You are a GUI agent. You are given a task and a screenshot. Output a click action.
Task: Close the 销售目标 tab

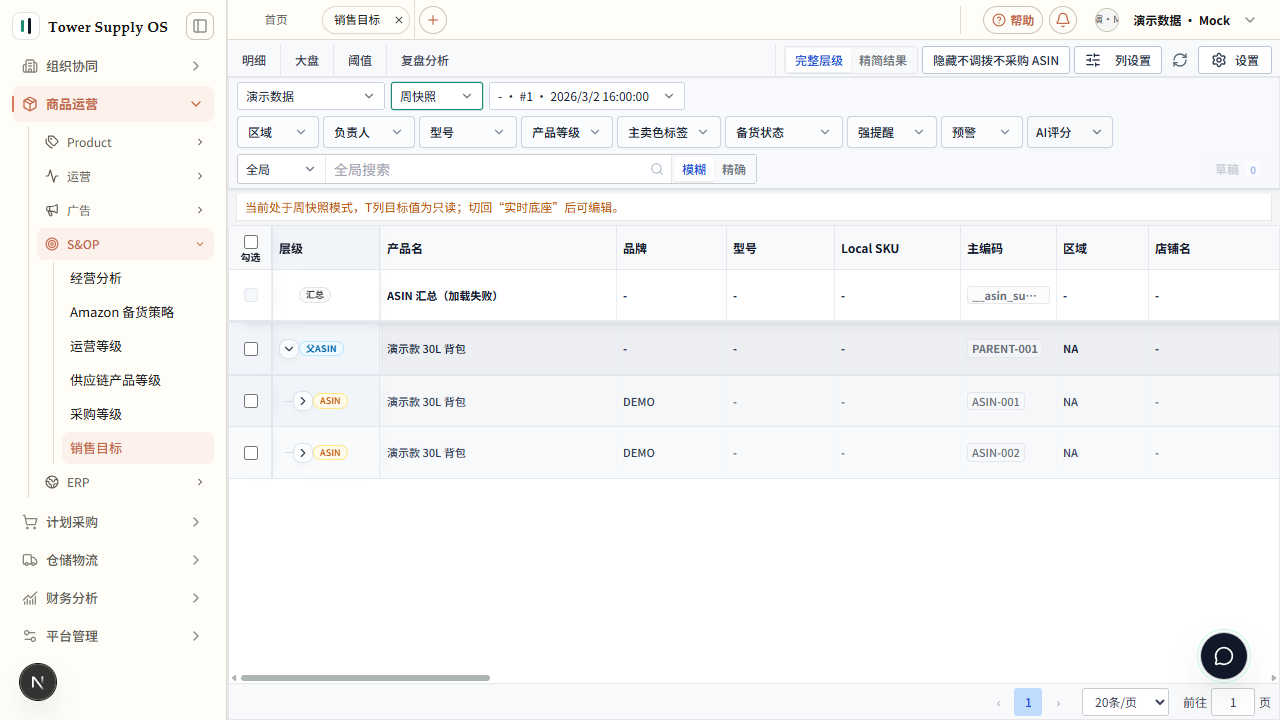pos(399,20)
